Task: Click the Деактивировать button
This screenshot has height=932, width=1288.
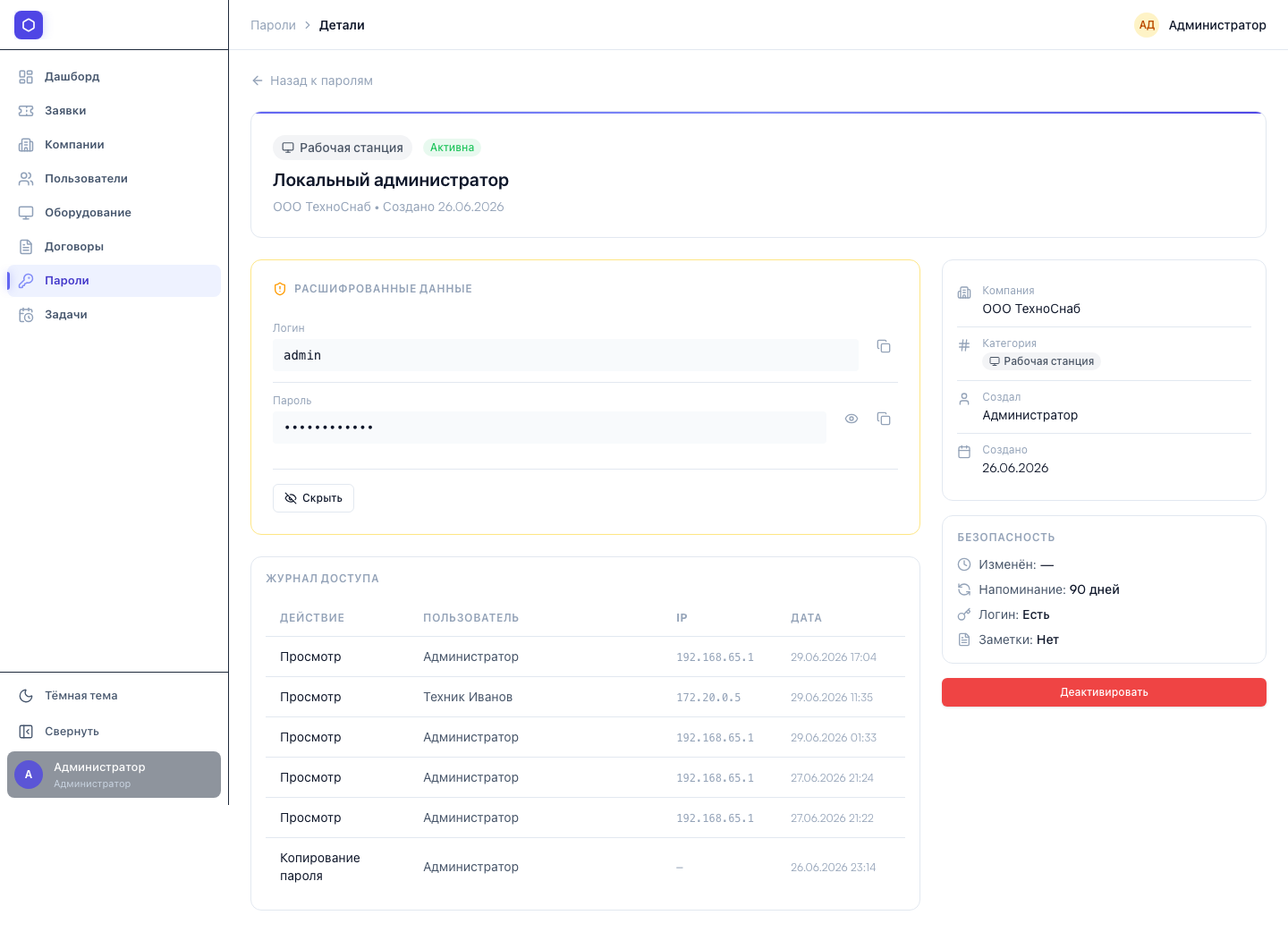Action: pyautogui.click(x=1104, y=692)
